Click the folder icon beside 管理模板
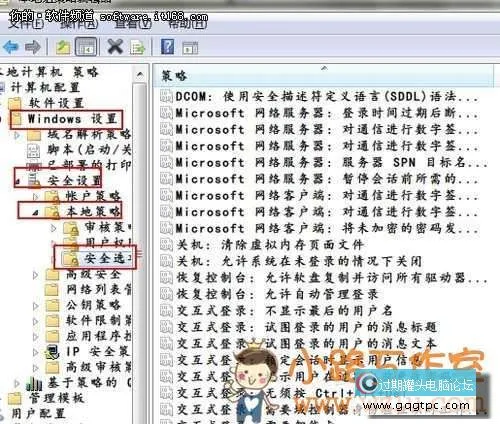This screenshot has height=424, width=500. (15, 398)
